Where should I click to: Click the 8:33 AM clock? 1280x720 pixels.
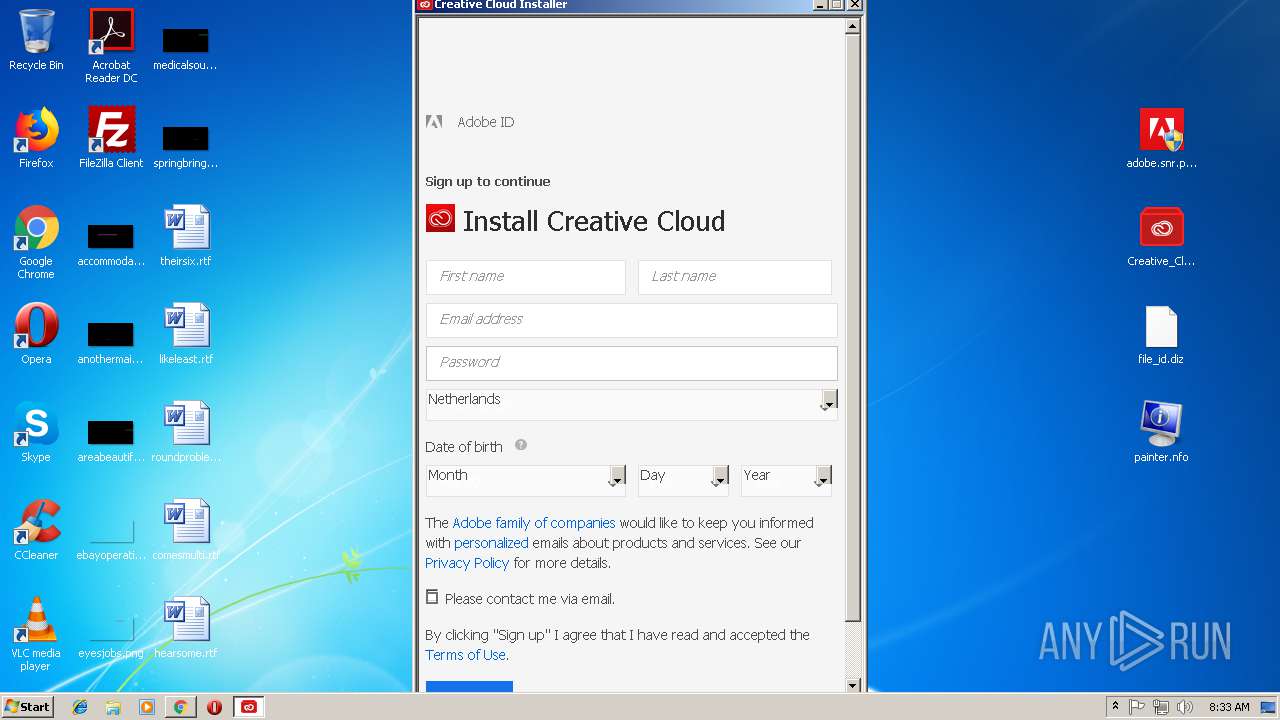1229,707
